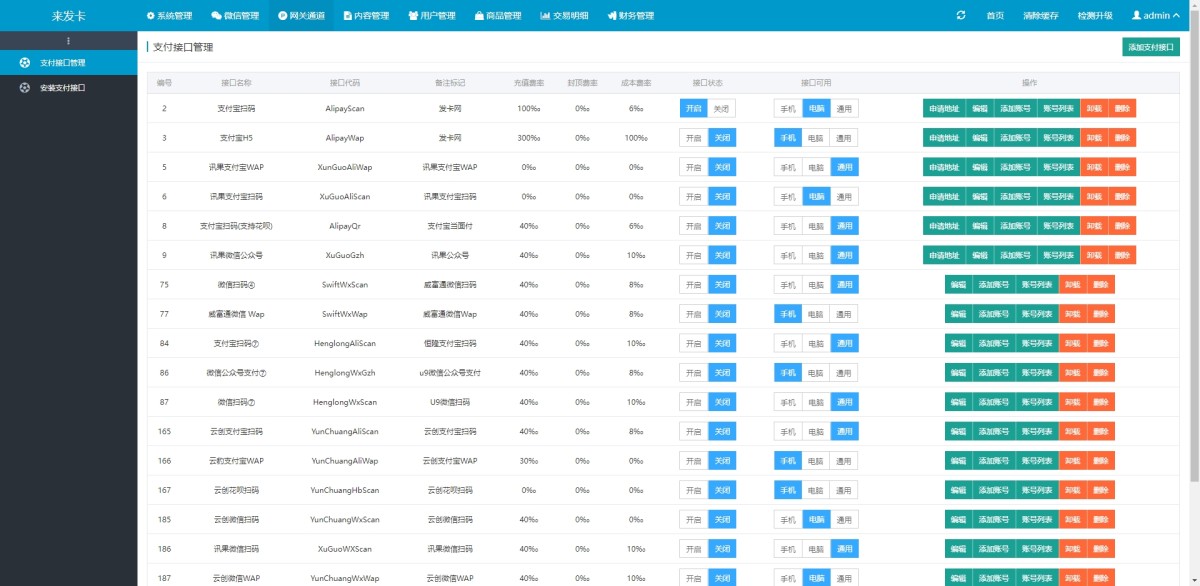Click 账号列表 for XuGuoAliScan row

1059,197
